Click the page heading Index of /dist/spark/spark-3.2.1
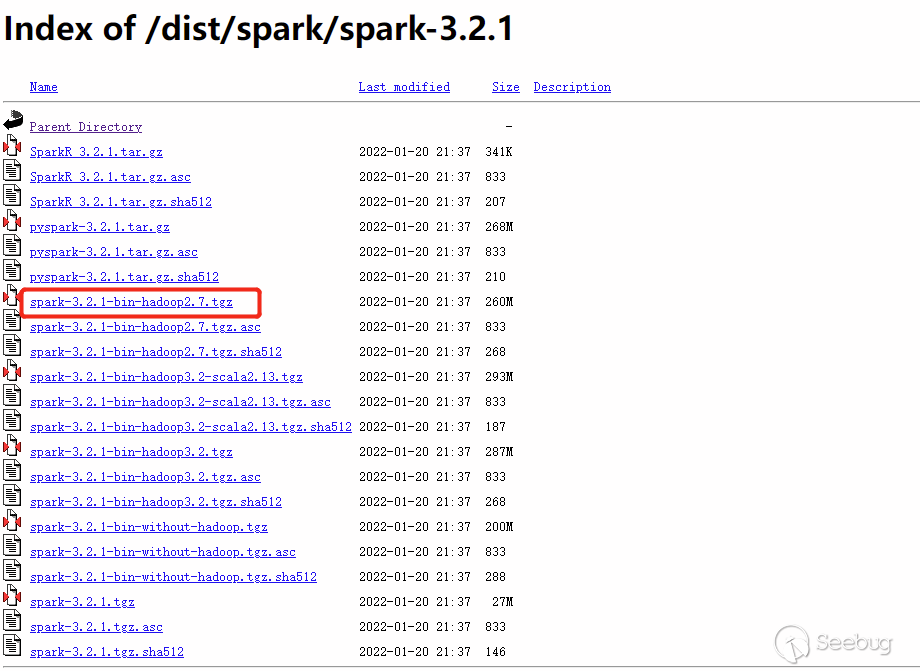The width and height of the screenshot is (920, 671). click(259, 29)
